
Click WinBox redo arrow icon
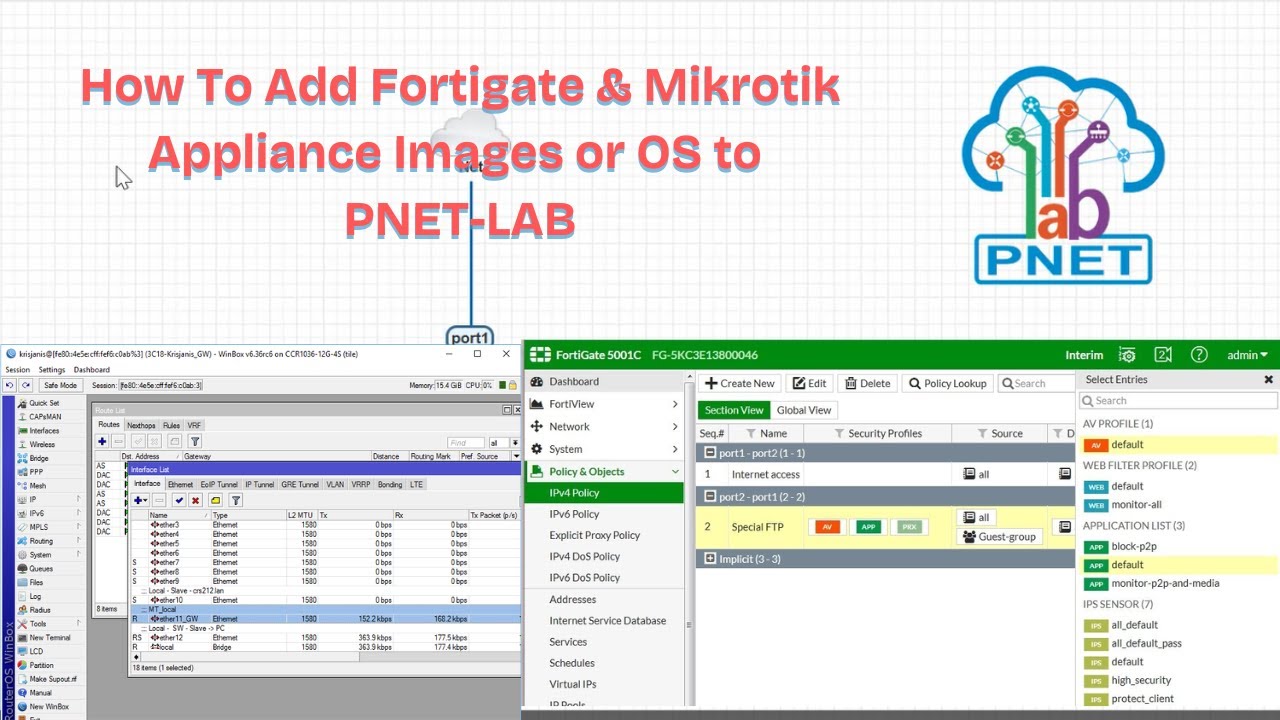[24, 385]
